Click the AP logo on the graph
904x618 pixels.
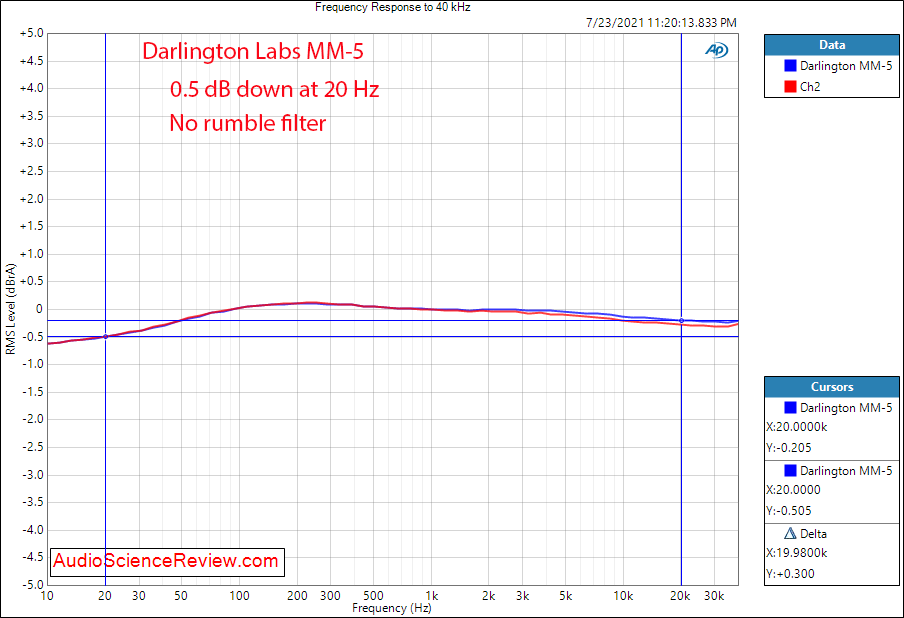[717, 50]
